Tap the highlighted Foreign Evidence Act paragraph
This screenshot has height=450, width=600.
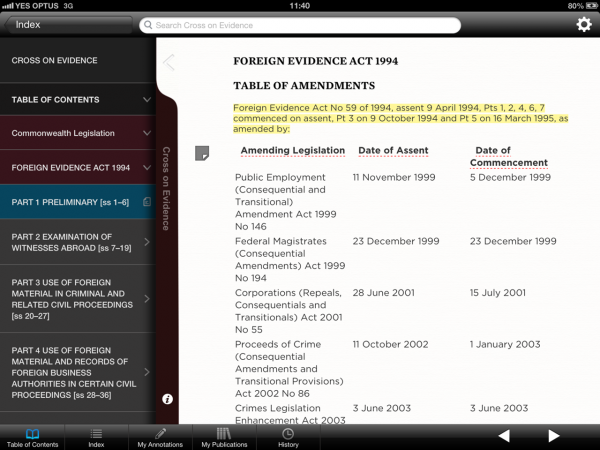click(x=401, y=118)
